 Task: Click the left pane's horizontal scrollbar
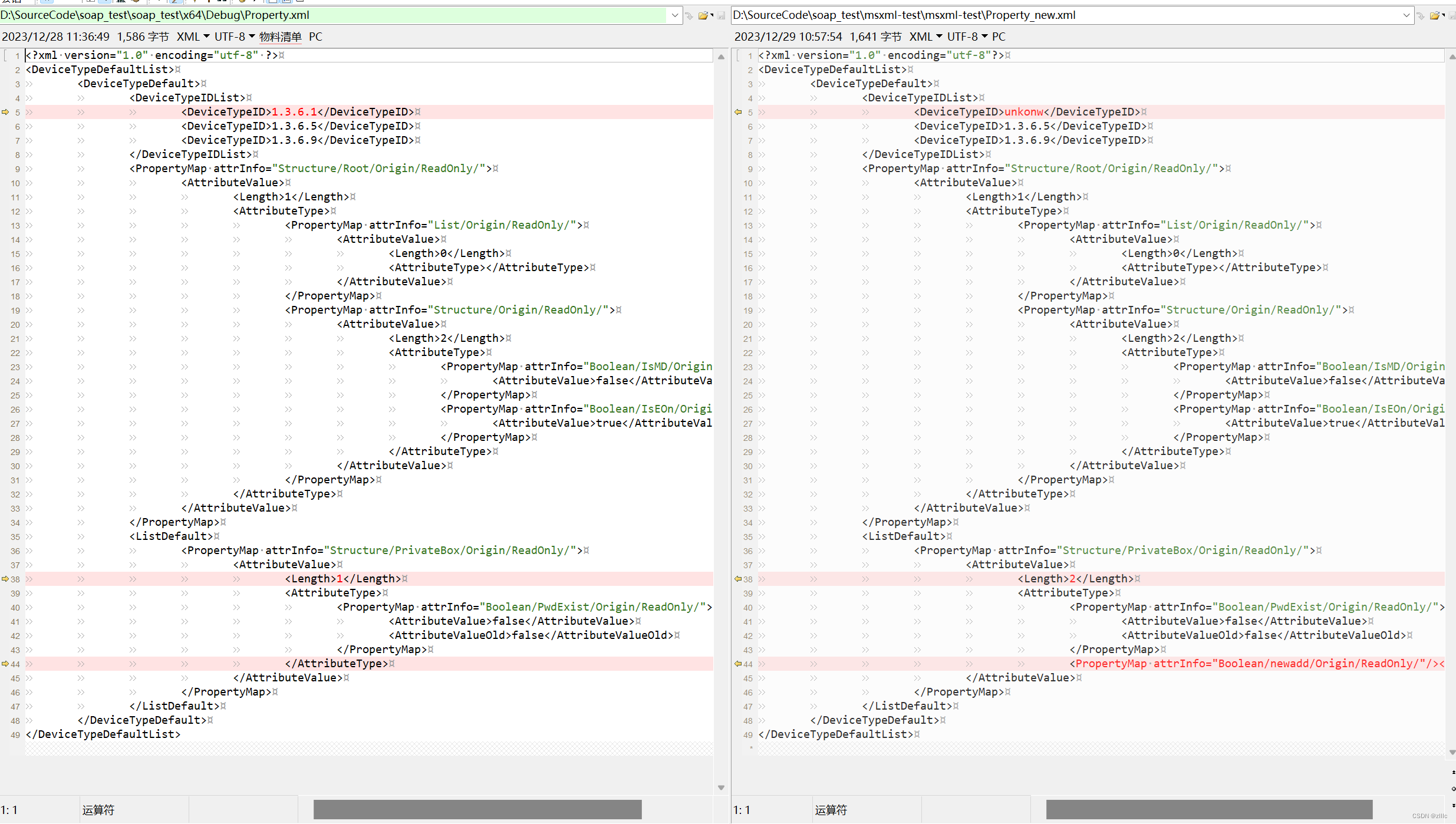pos(477,809)
